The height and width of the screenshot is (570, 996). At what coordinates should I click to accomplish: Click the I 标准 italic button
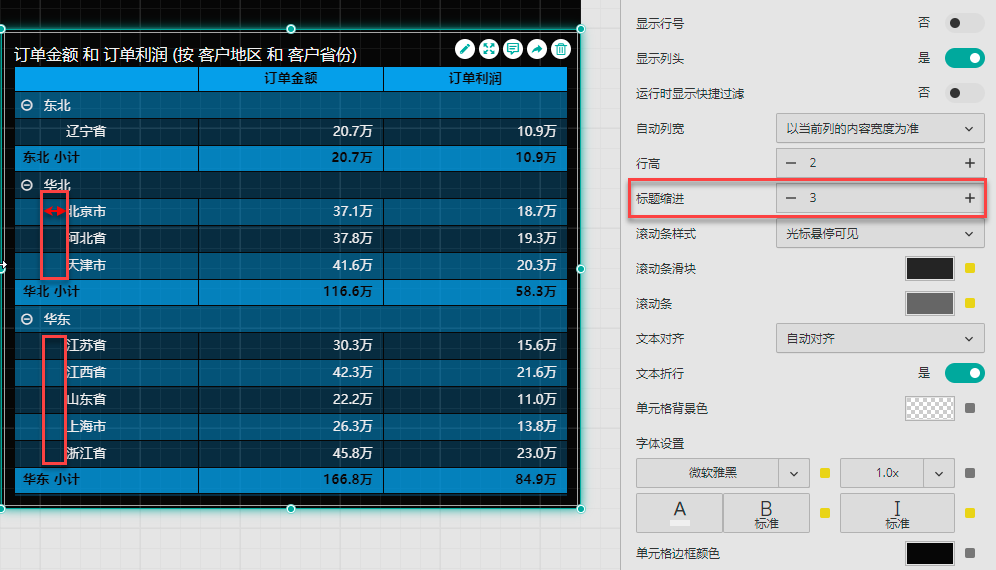point(897,513)
